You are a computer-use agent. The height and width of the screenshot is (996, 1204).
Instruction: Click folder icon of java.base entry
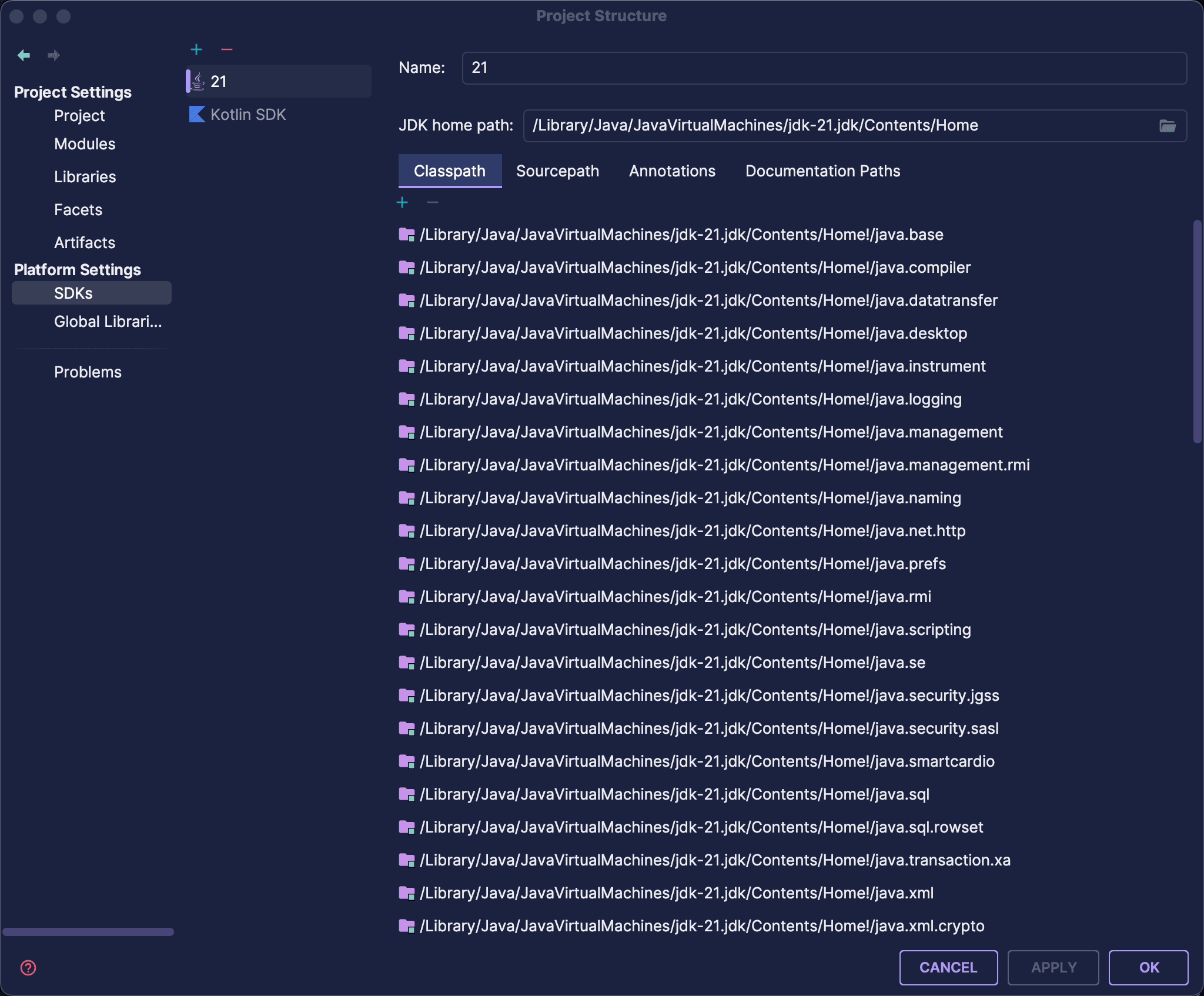tap(407, 235)
